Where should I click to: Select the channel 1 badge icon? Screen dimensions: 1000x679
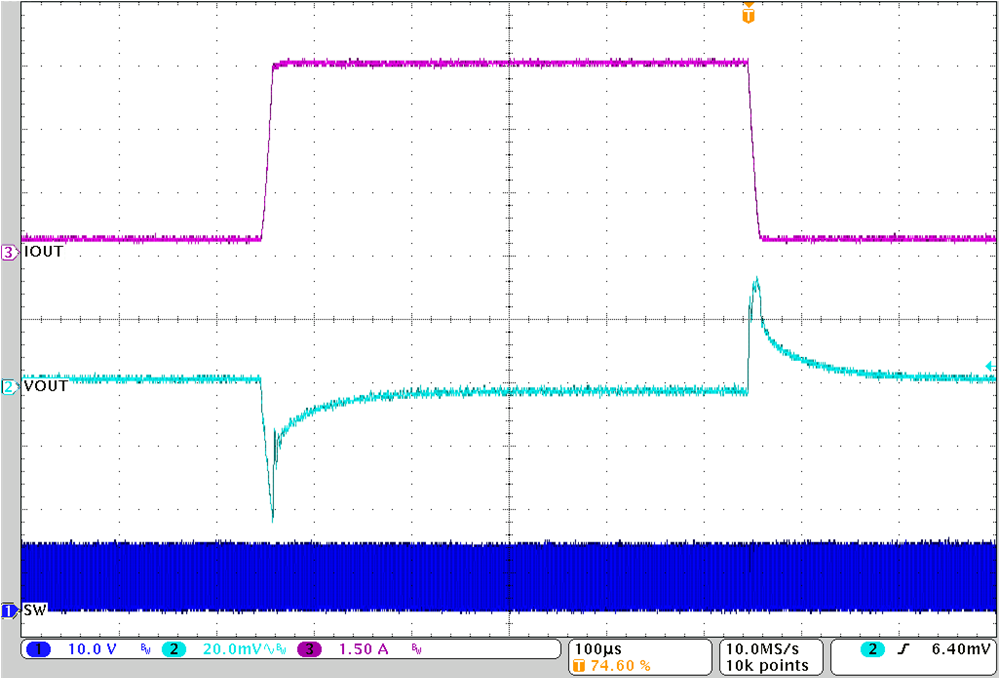pyautogui.click(x=37, y=648)
